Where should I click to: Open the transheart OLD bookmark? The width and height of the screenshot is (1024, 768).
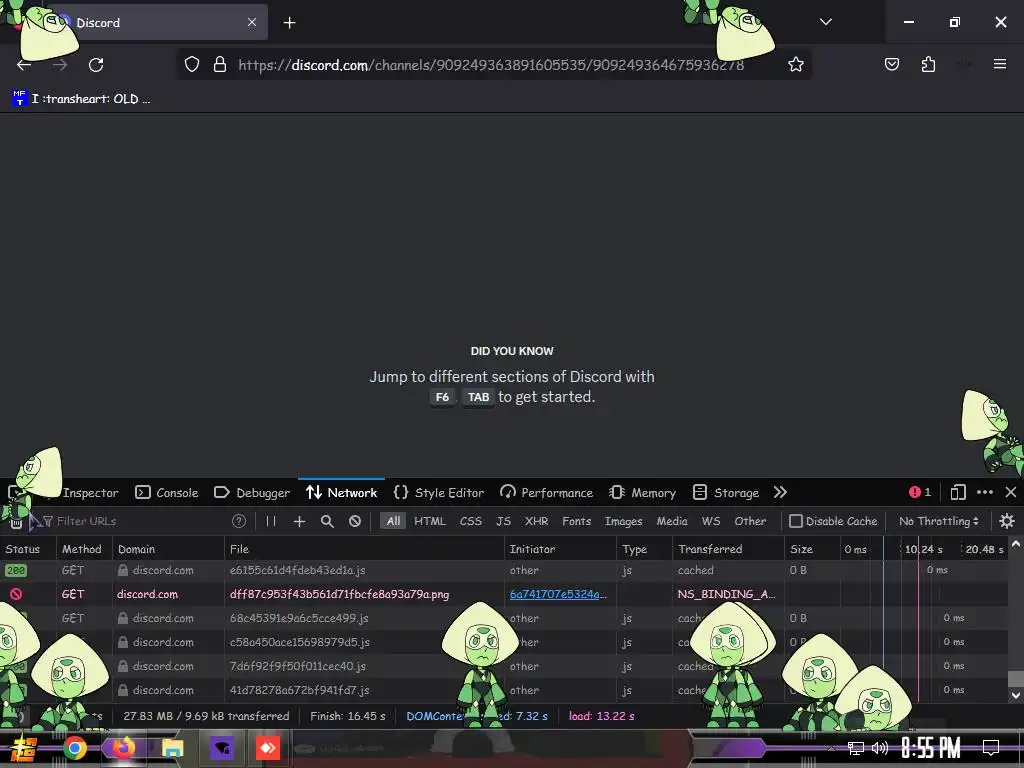point(82,99)
